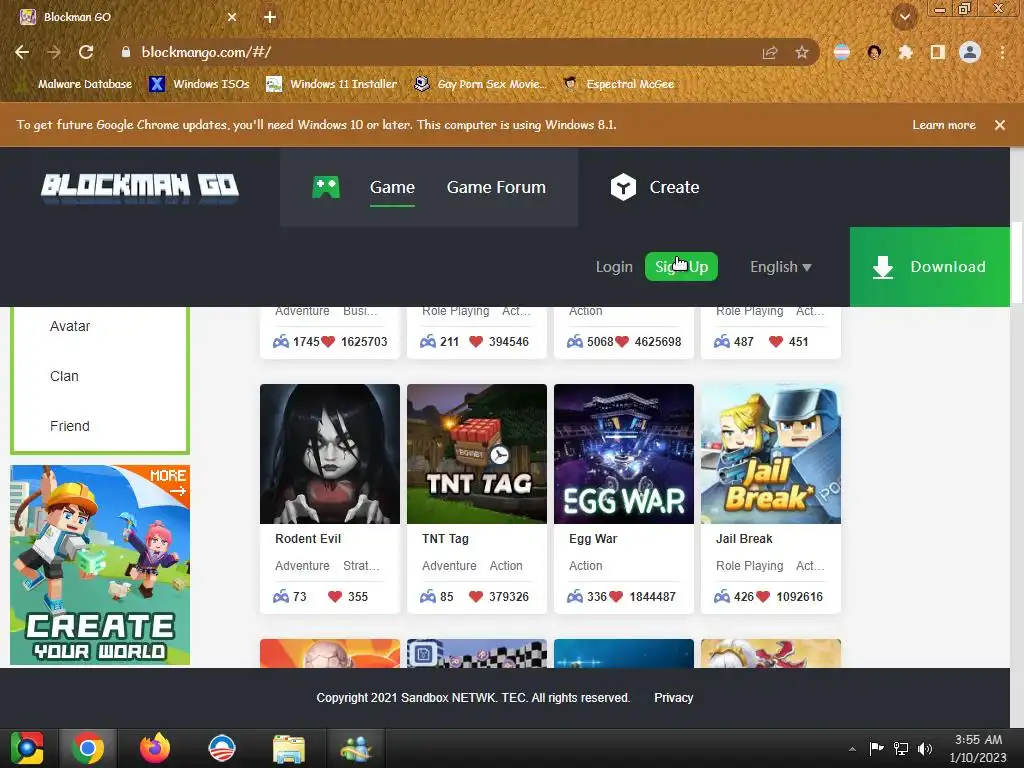
Task: Click the Blockman GO logo
Action: [140, 187]
